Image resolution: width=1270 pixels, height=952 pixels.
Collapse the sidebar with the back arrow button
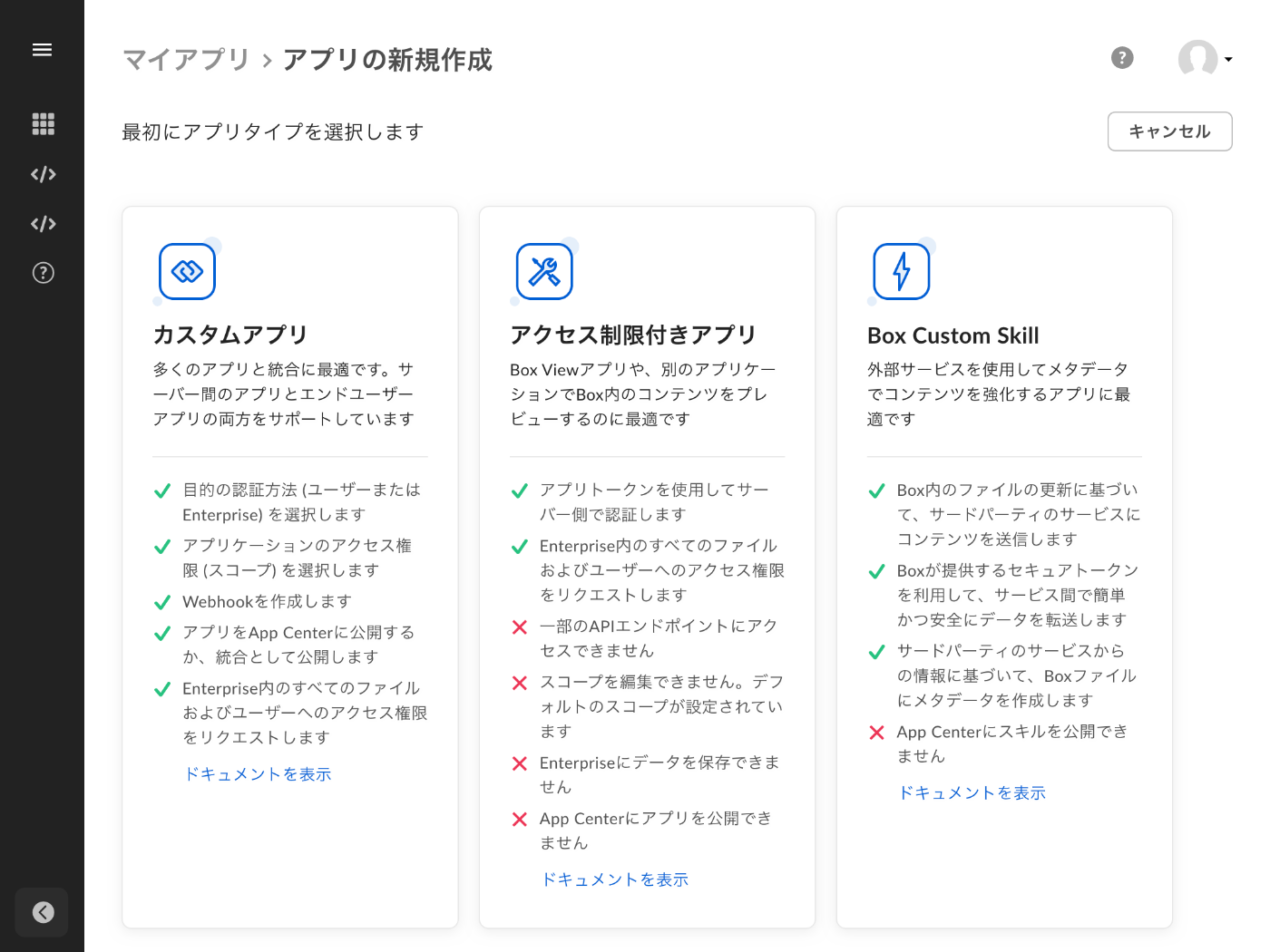(42, 912)
